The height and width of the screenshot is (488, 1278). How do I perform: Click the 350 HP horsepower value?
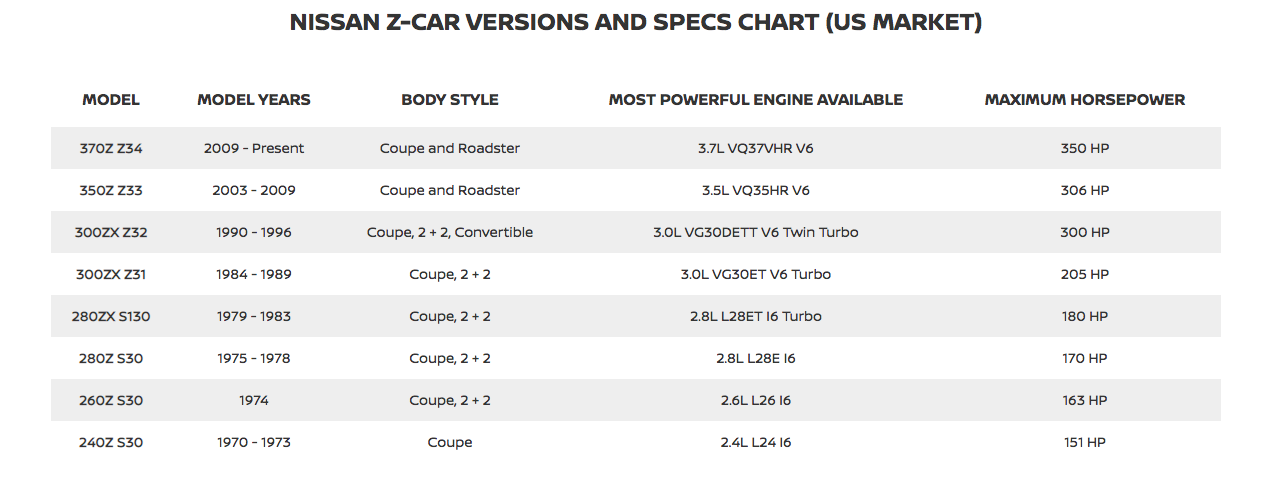pos(1085,148)
